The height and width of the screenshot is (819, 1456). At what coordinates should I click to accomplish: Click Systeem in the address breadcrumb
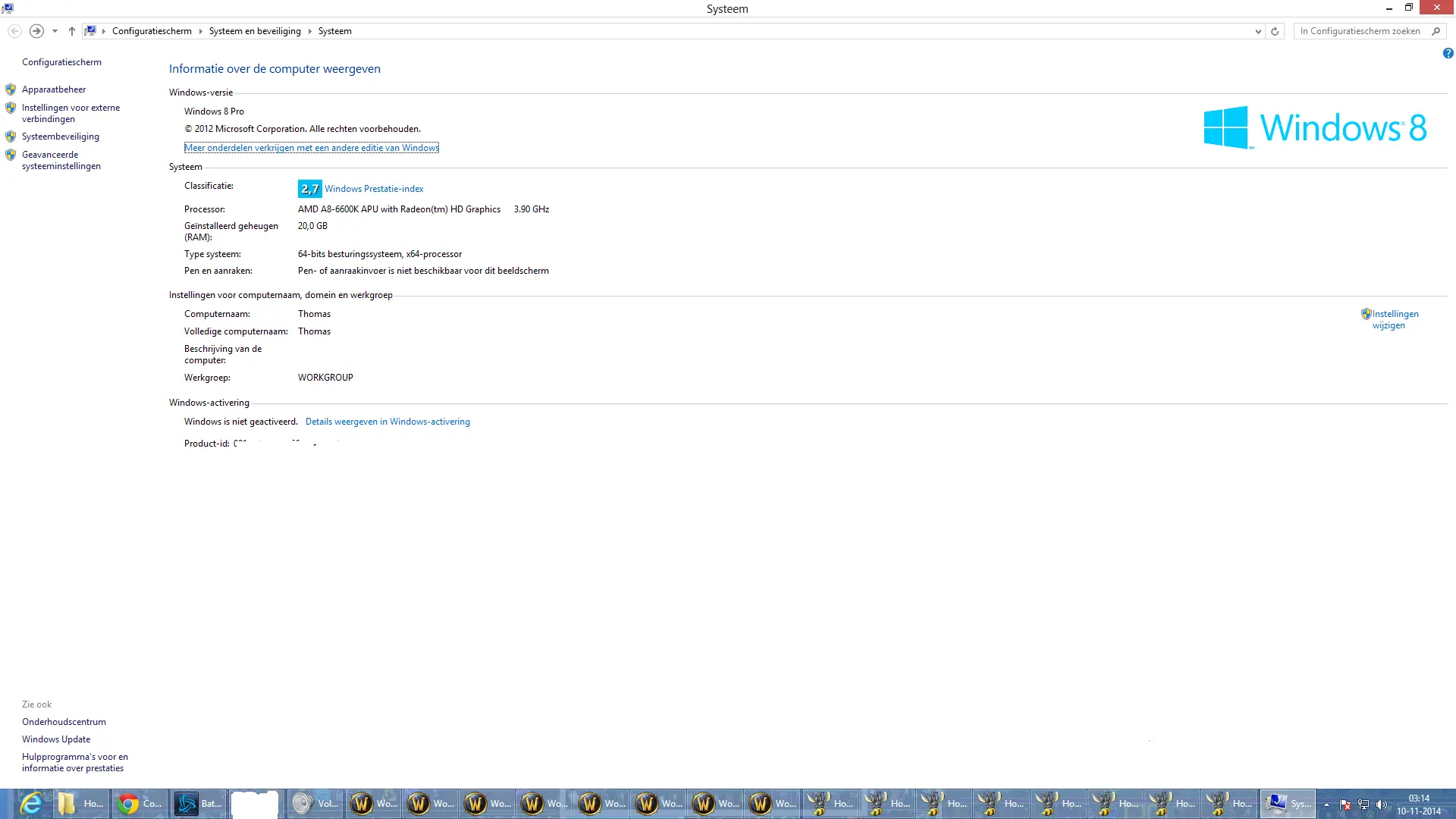click(335, 31)
